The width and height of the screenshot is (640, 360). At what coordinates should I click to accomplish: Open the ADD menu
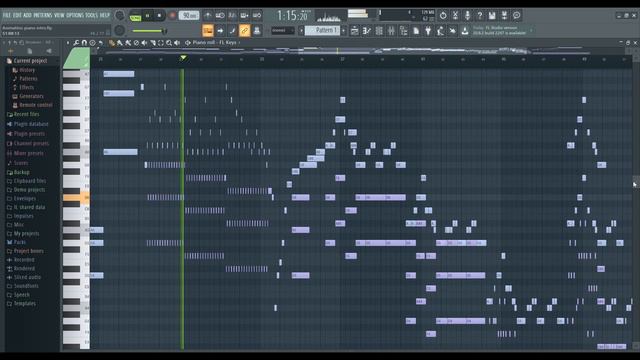coord(27,15)
